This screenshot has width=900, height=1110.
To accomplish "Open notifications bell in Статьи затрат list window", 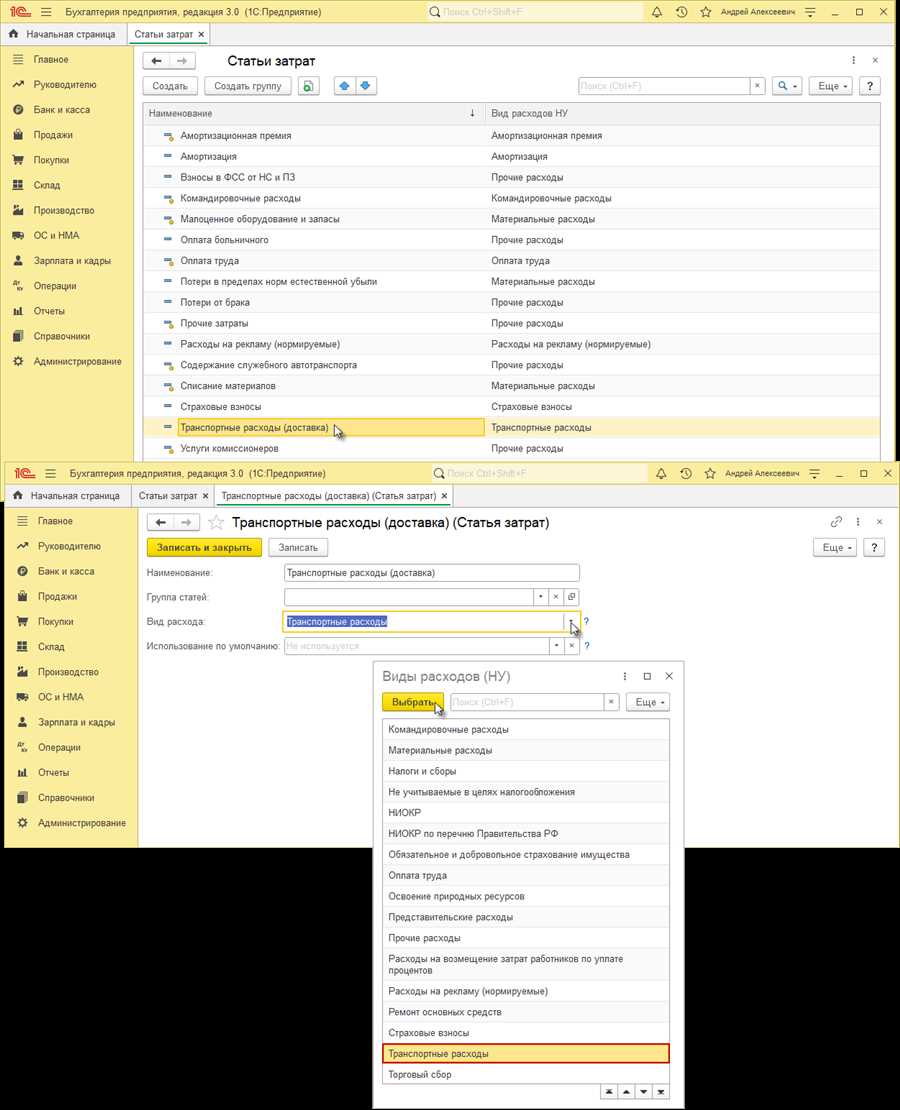I will (x=657, y=12).
